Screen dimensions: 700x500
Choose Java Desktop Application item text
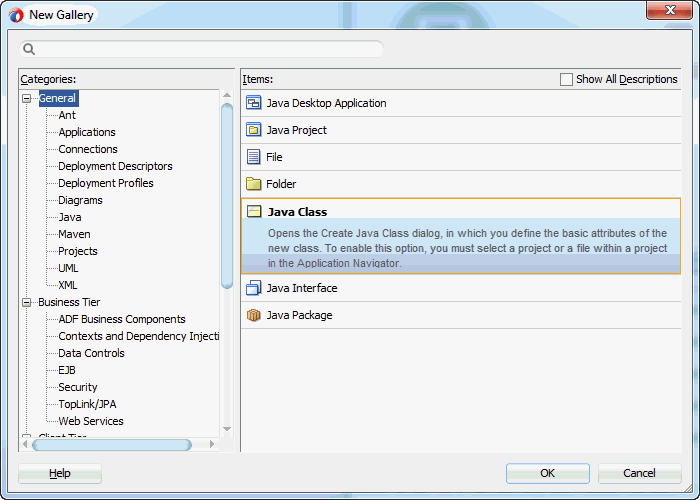coord(326,103)
